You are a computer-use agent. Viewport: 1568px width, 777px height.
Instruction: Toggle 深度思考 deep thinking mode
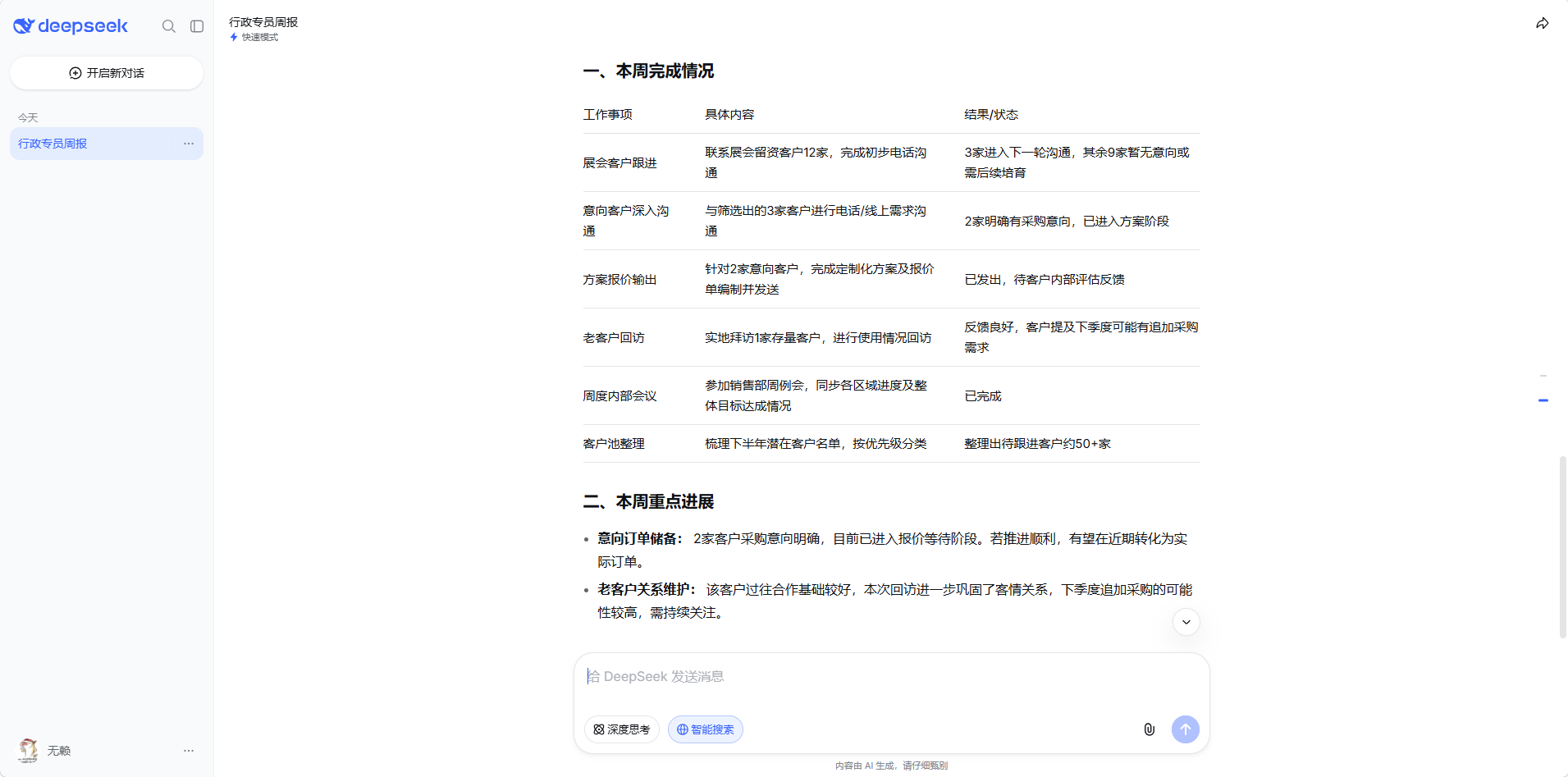(622, 729)
